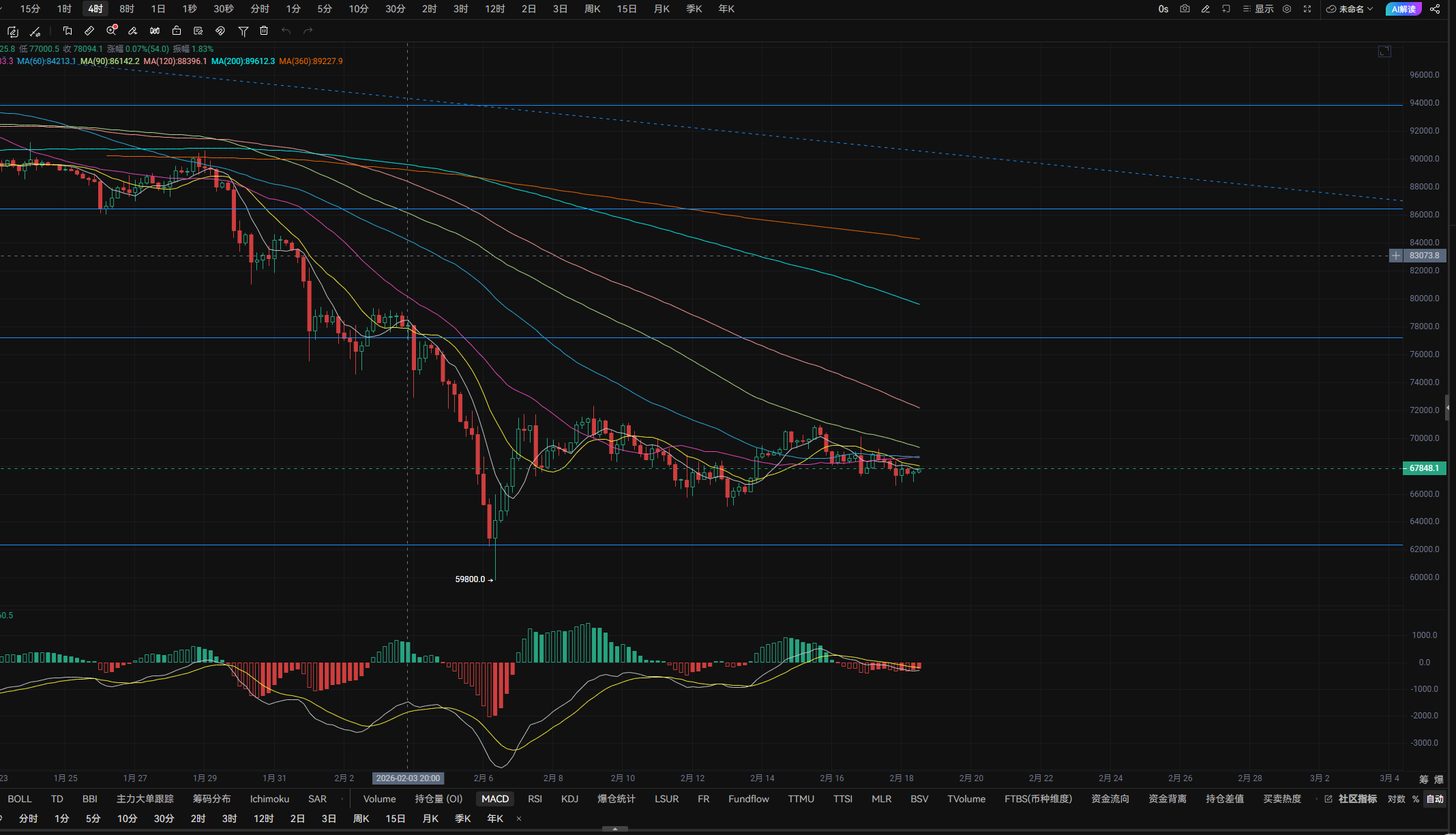Select the ruler measurement tool
This screenshot has height=835, width=1456.
[89, 31]
